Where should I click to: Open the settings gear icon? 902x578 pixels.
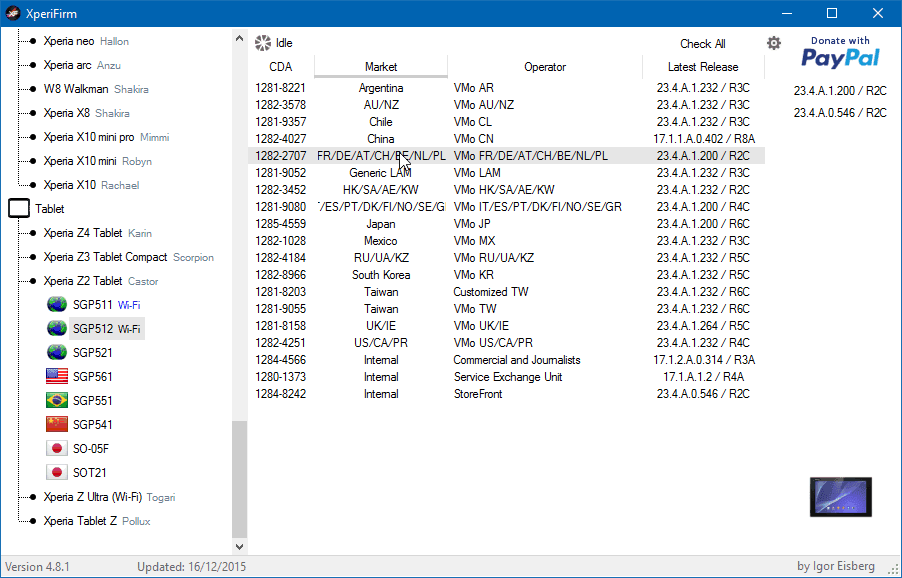774,43
